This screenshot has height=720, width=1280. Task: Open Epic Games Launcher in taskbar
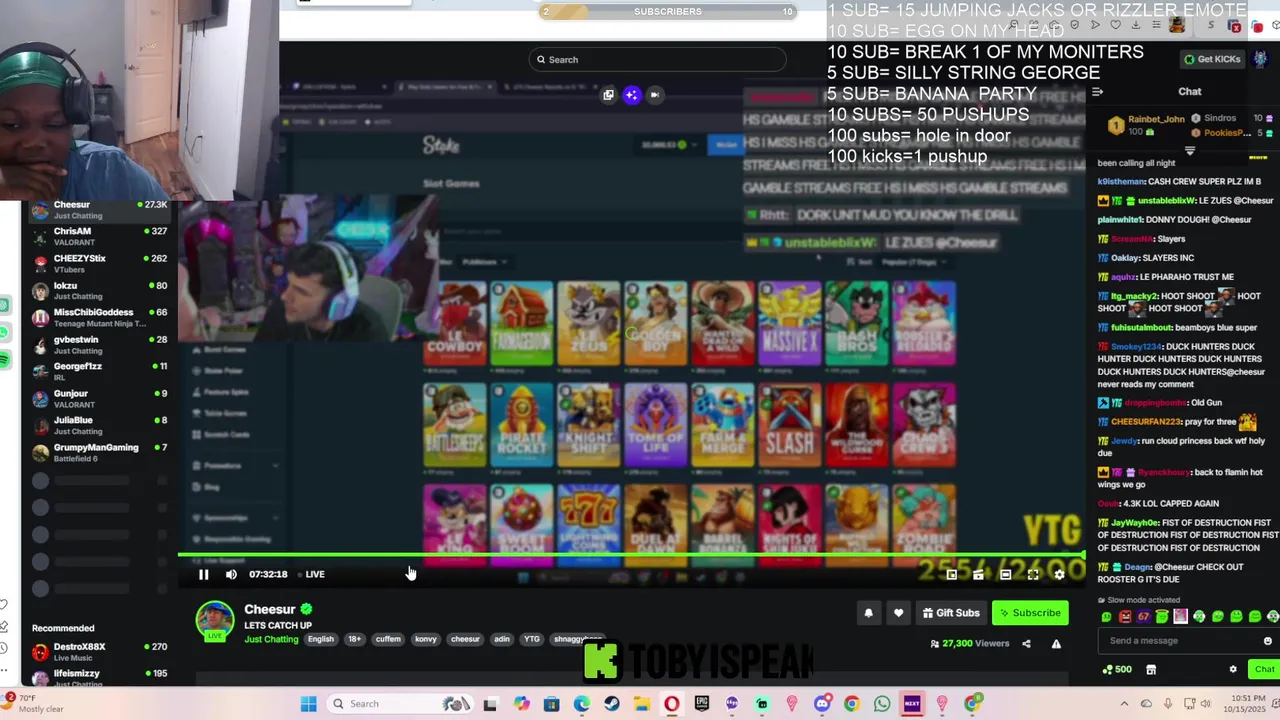[x=701, y=704]
